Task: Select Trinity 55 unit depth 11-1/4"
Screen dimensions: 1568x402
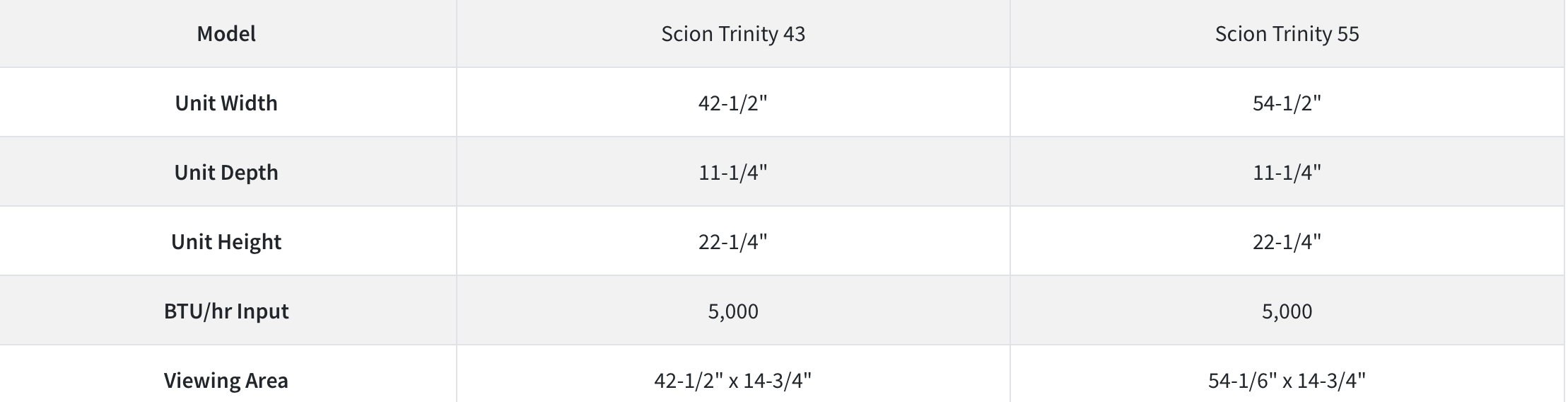Action: pyautogui.click(x=1287, y=172)
